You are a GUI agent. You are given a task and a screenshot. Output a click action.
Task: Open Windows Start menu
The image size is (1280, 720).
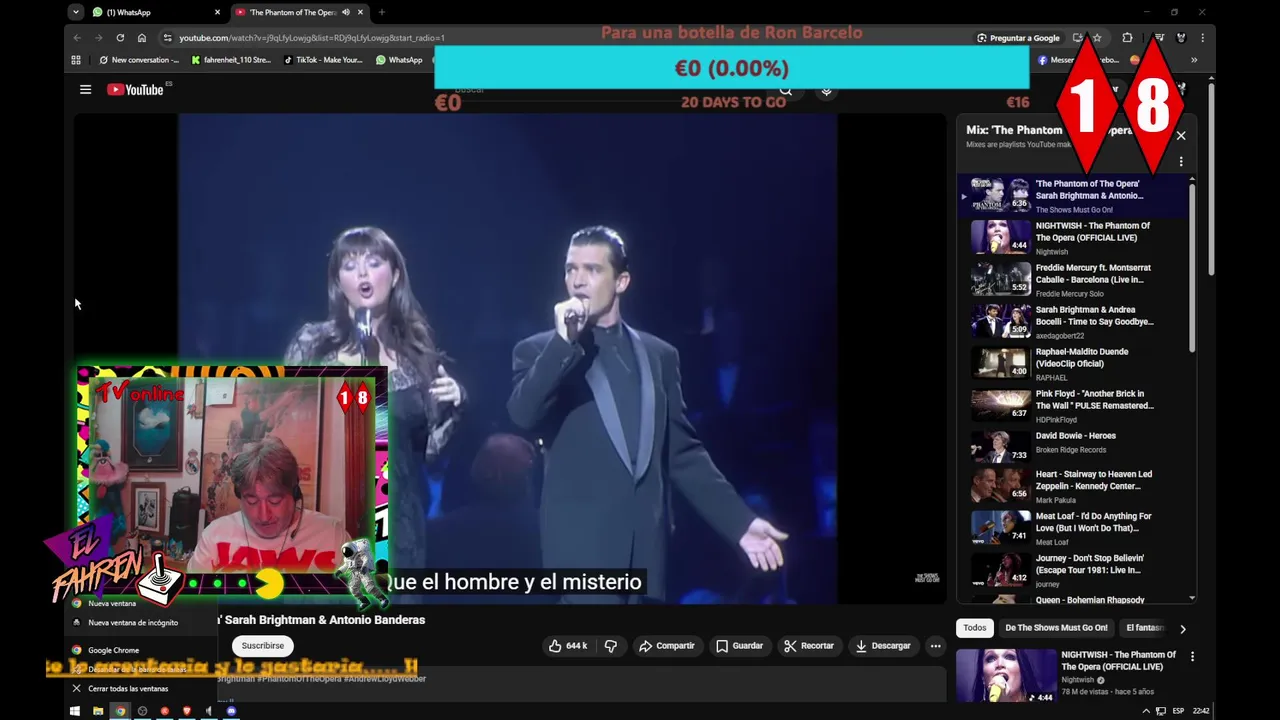75,711
